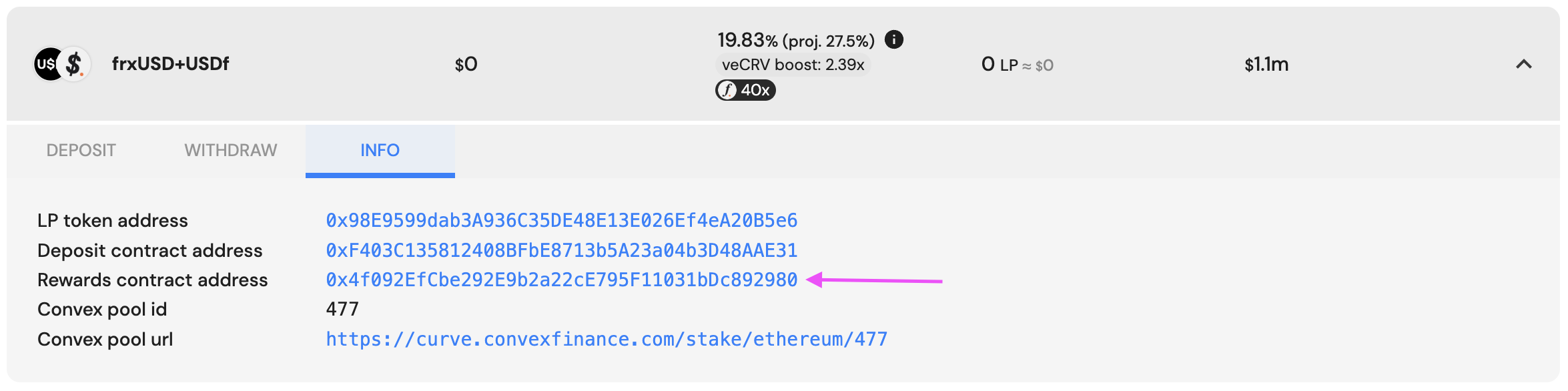
Task: Switch to the DEPOSIT tab
Action: [81, 150]
